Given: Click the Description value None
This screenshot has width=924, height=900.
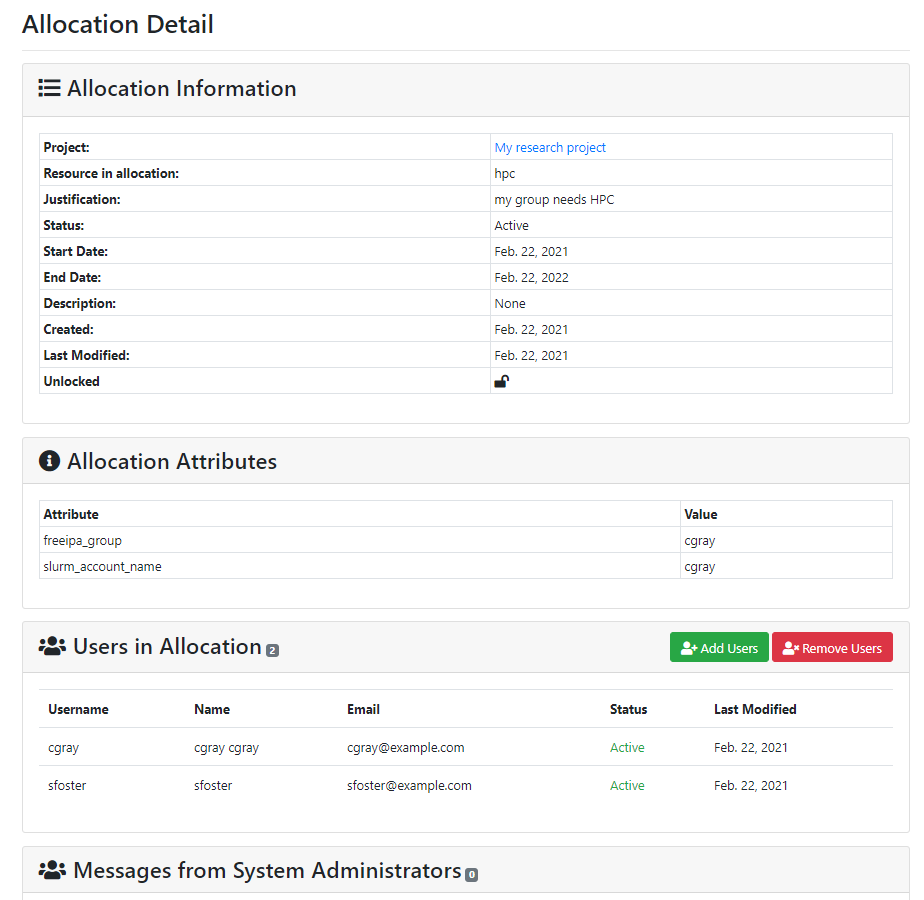Looking at the screenshot, I should (510, 304).
